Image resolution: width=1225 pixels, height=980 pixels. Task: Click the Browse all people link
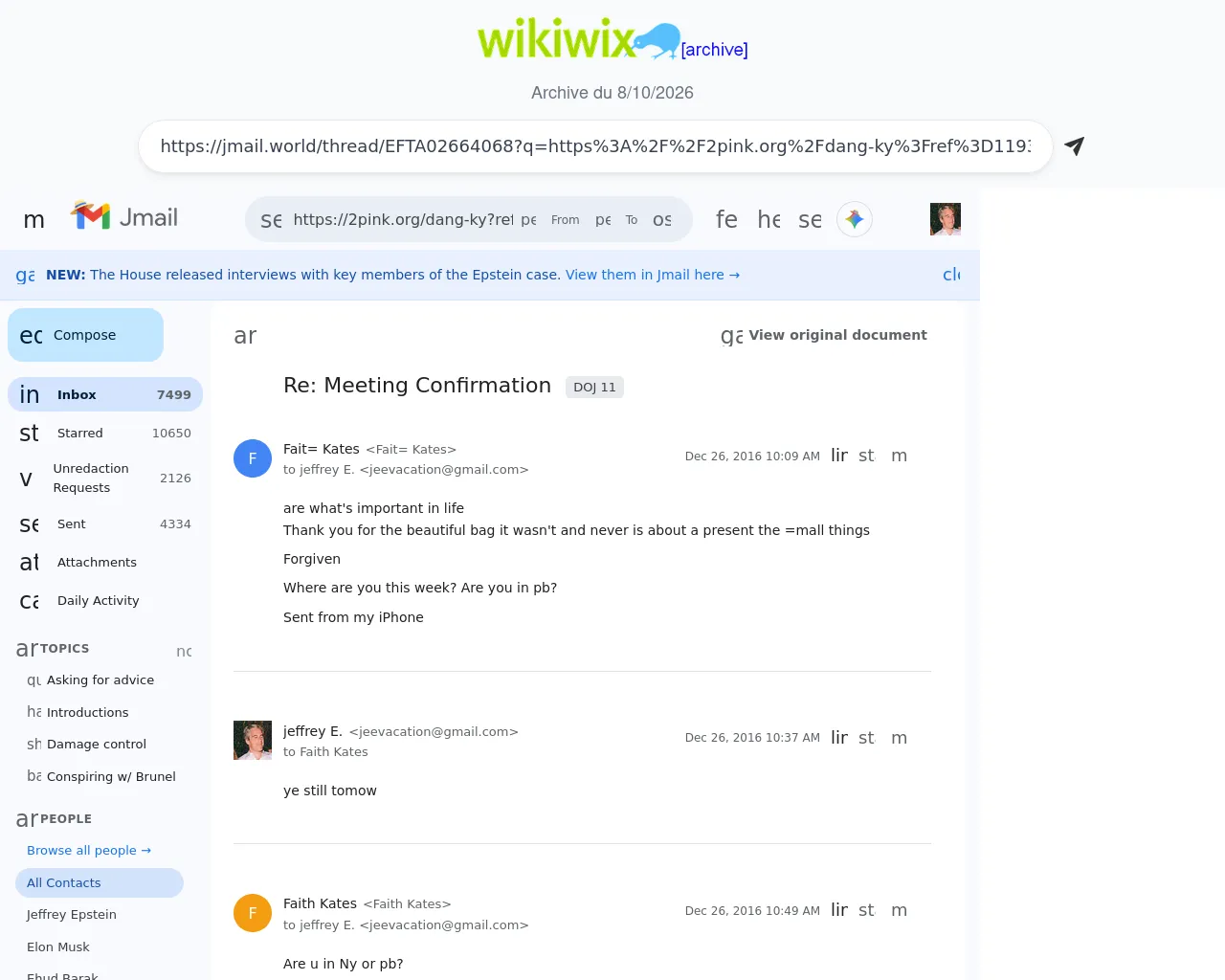point(89,850)
